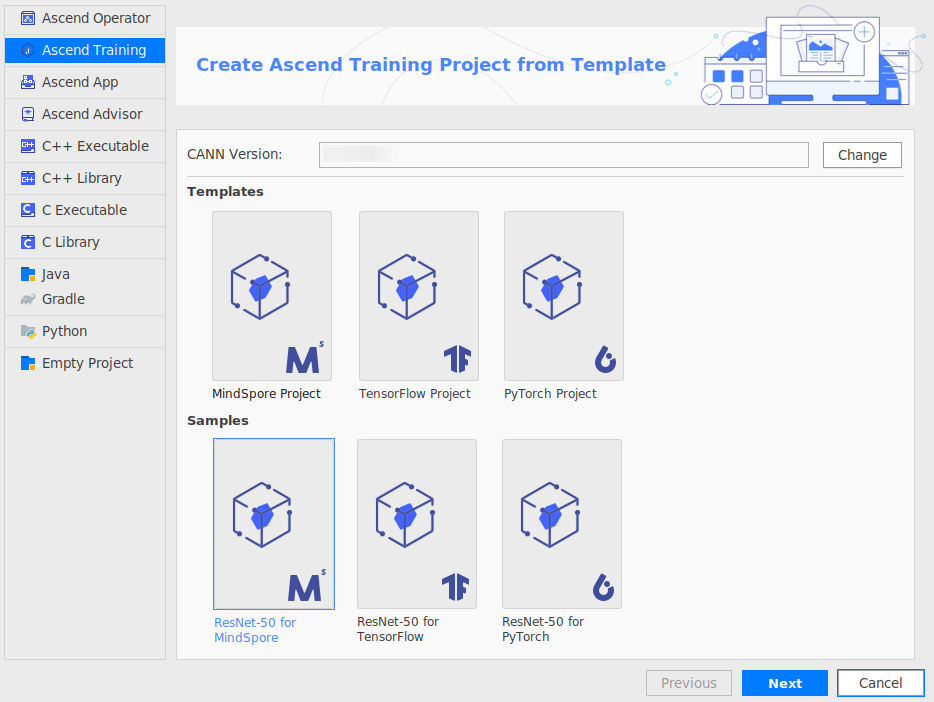Choose Java project type
This screenshot has width=934, height=702.
click(85, 274)
